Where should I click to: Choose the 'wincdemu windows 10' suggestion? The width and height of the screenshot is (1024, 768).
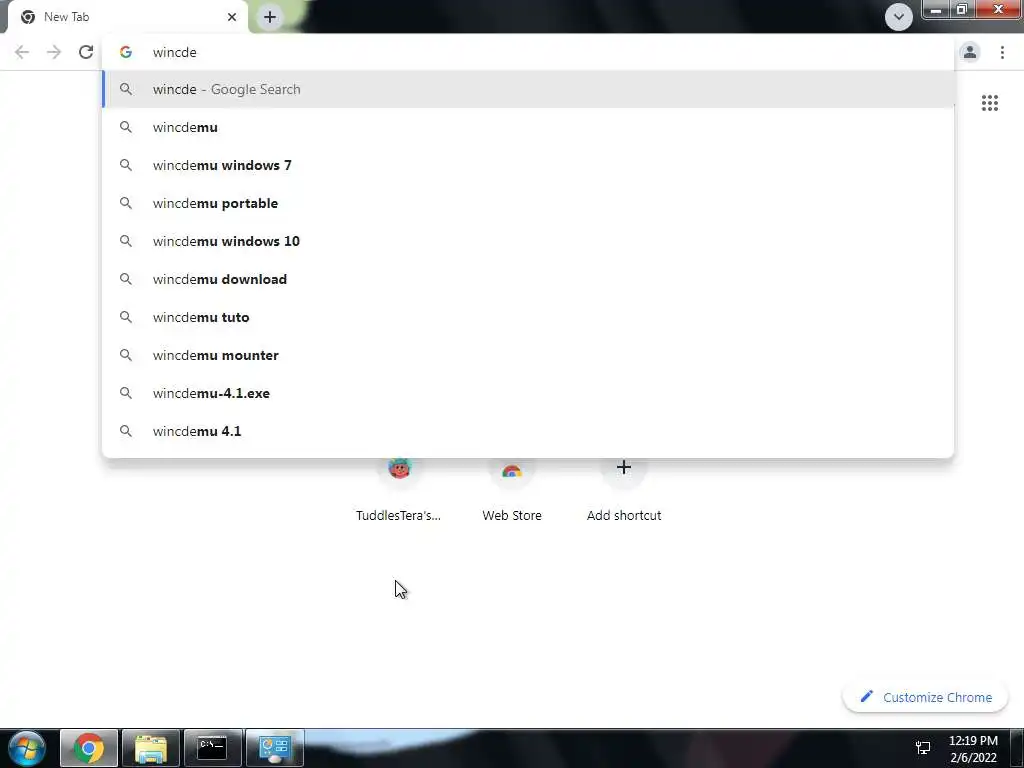pyautogui.click(x=528, y=241)
